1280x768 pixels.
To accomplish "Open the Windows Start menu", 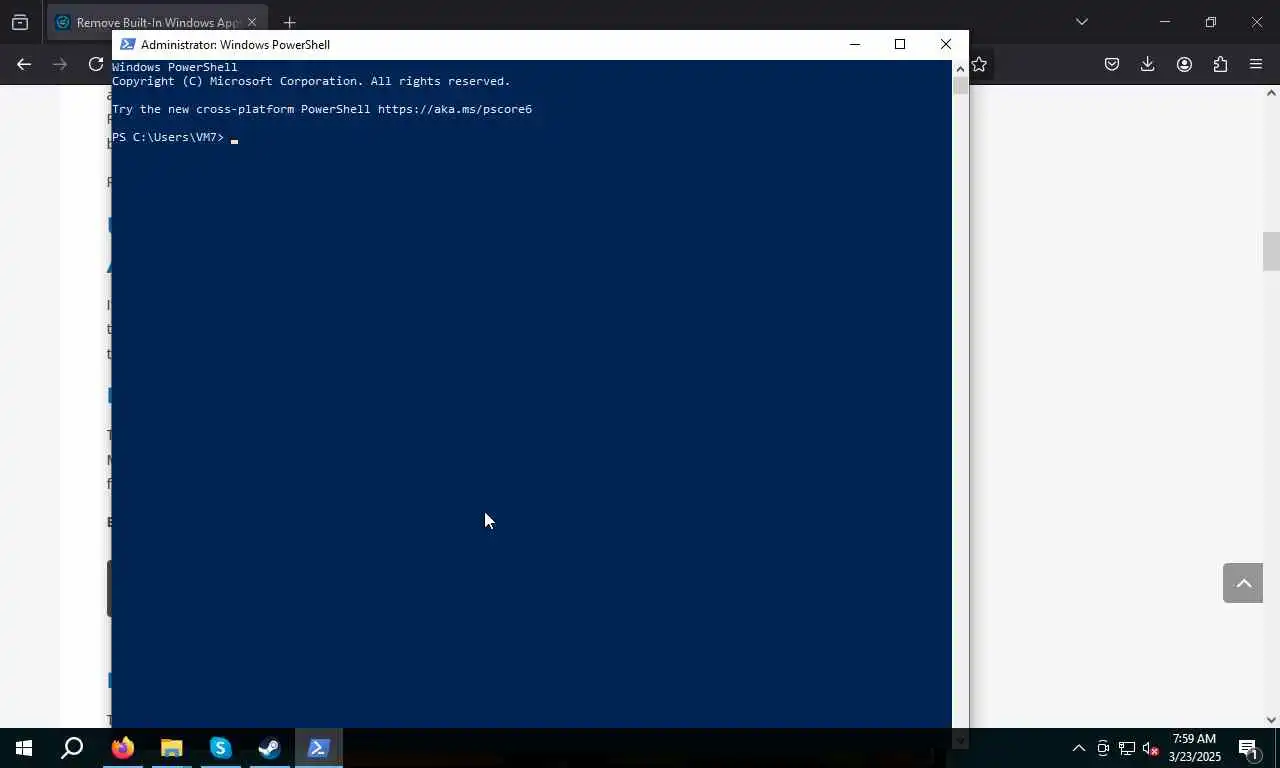I will tap(24, 748).
